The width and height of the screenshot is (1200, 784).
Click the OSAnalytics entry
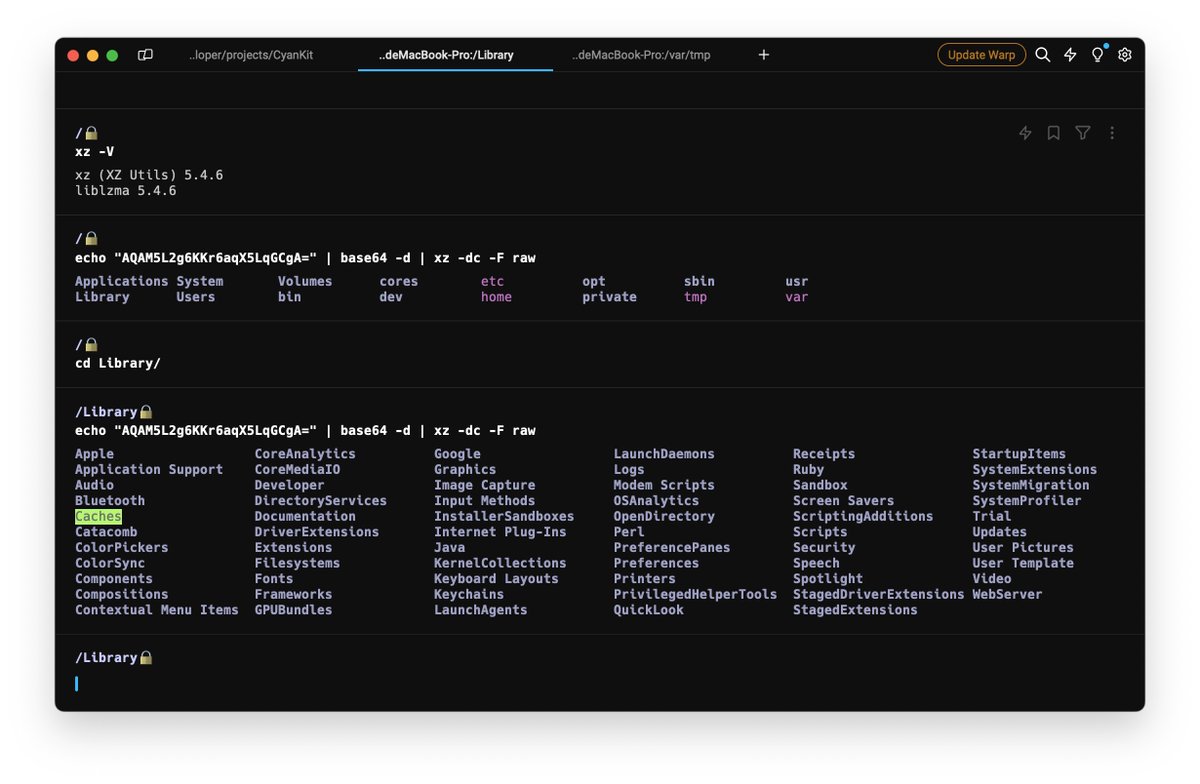pos(657,501)
